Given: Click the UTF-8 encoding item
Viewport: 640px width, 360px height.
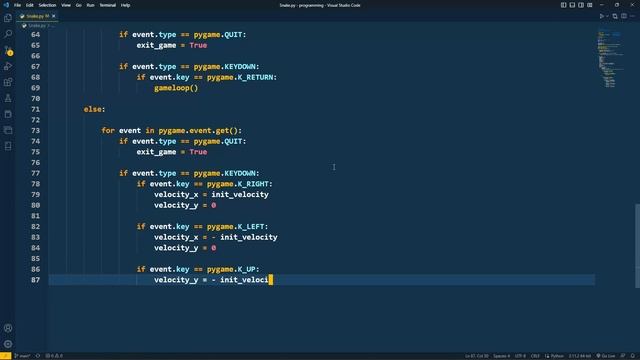Looking at the screenshot, I should [520, 356].
